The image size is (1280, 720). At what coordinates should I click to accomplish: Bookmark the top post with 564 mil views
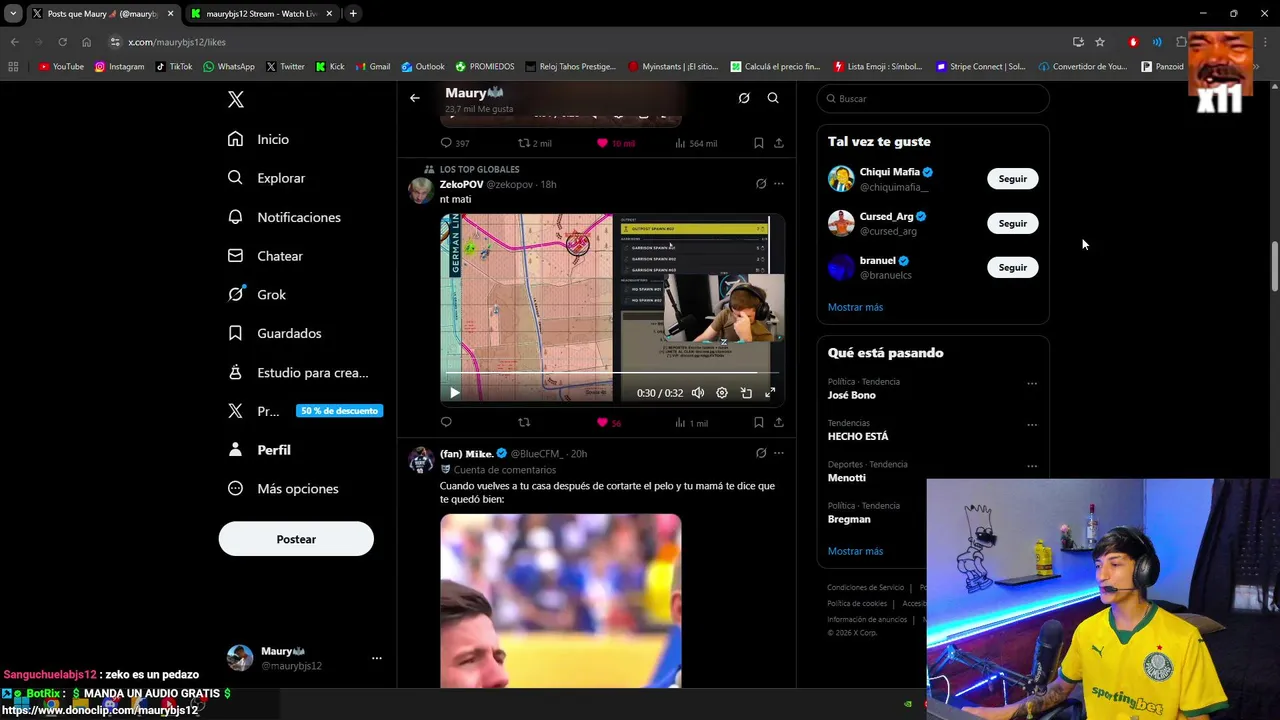(x=758, y=143)
